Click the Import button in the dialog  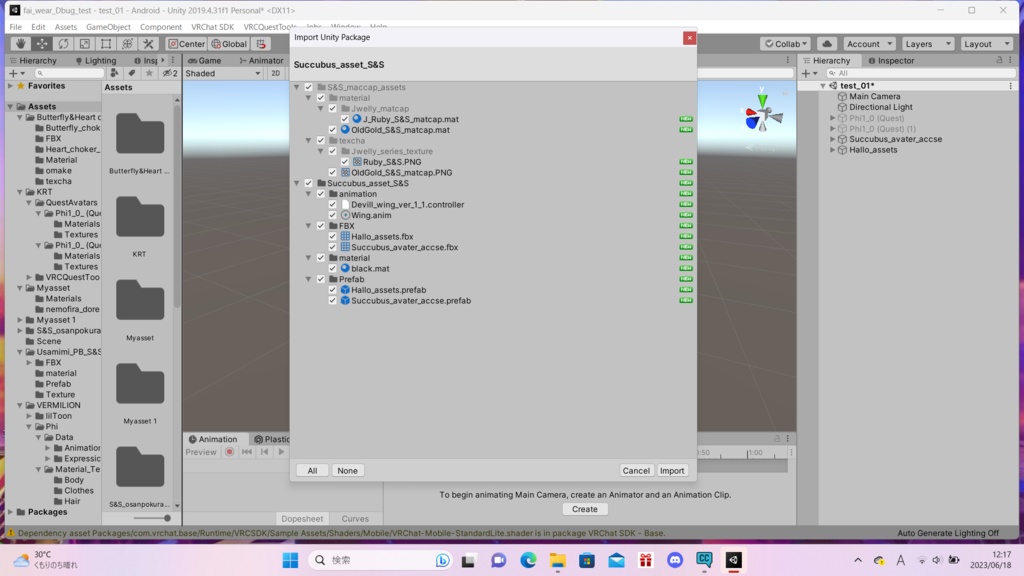click(x=672, y=470)
